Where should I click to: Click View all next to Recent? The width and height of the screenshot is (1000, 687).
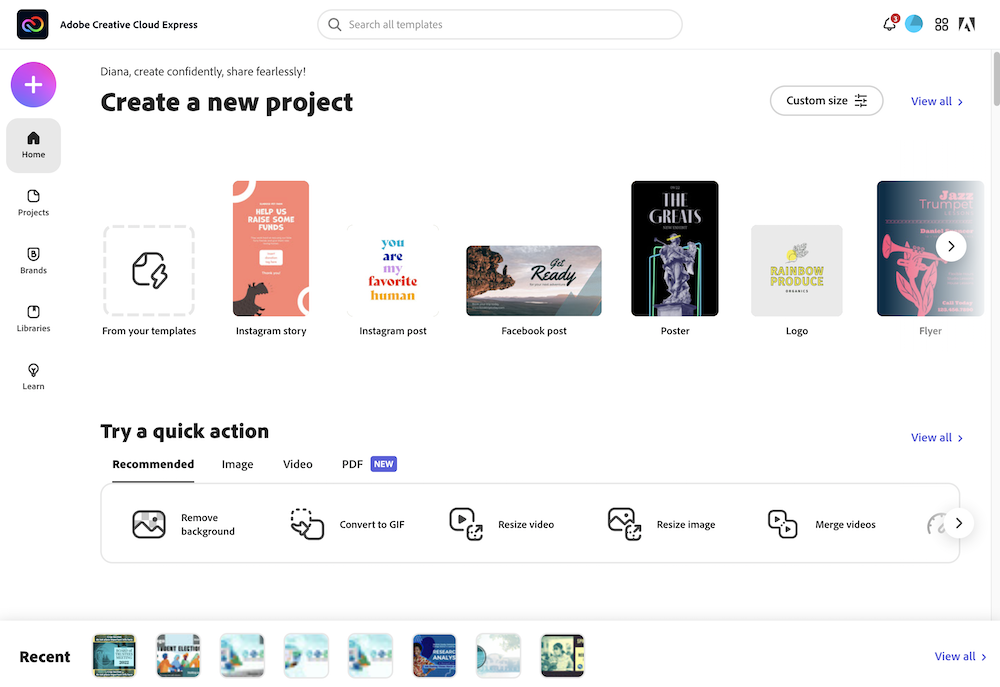(960, 656)
